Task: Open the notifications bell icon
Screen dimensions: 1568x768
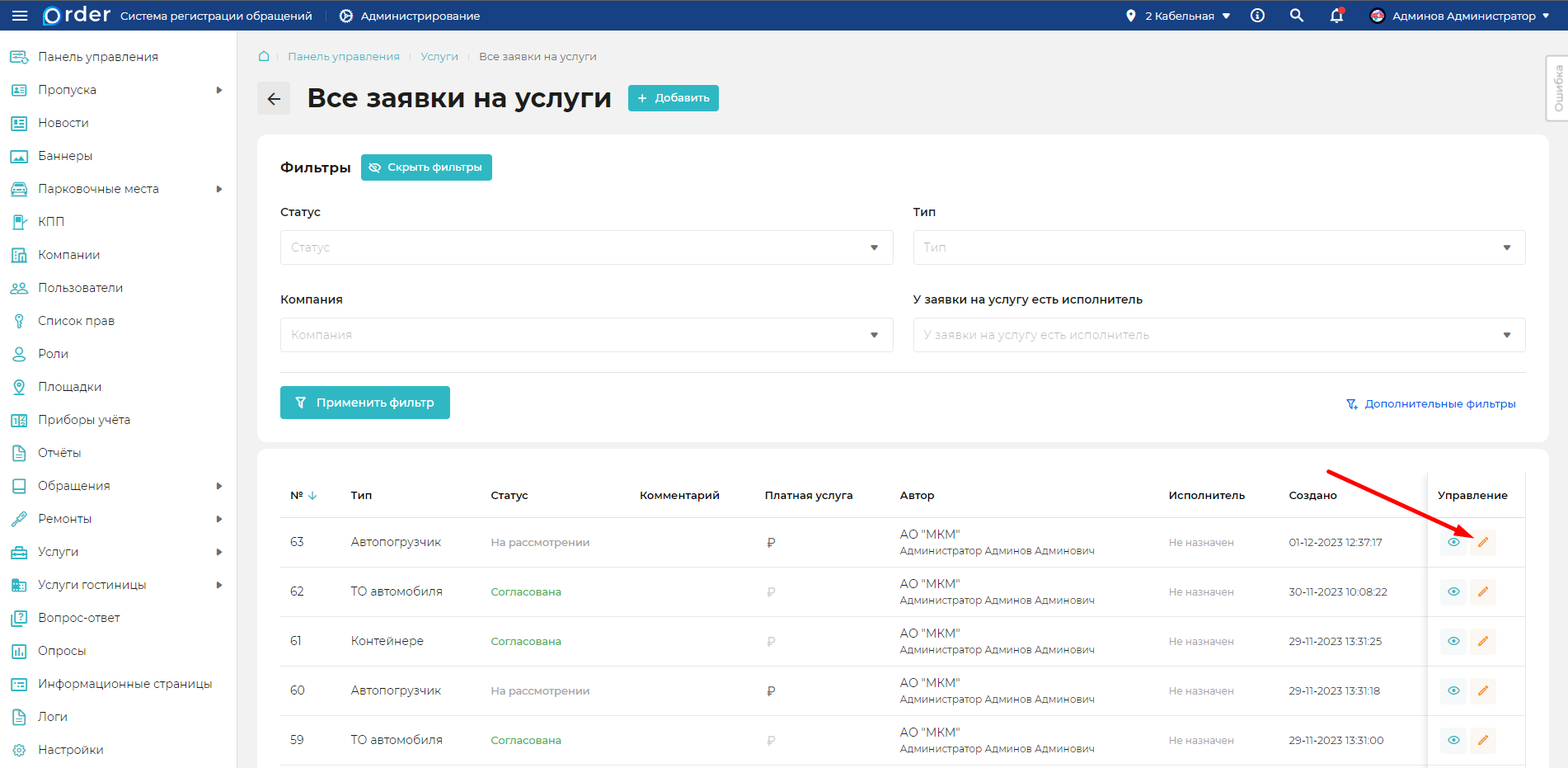Action: point(1336,16)
